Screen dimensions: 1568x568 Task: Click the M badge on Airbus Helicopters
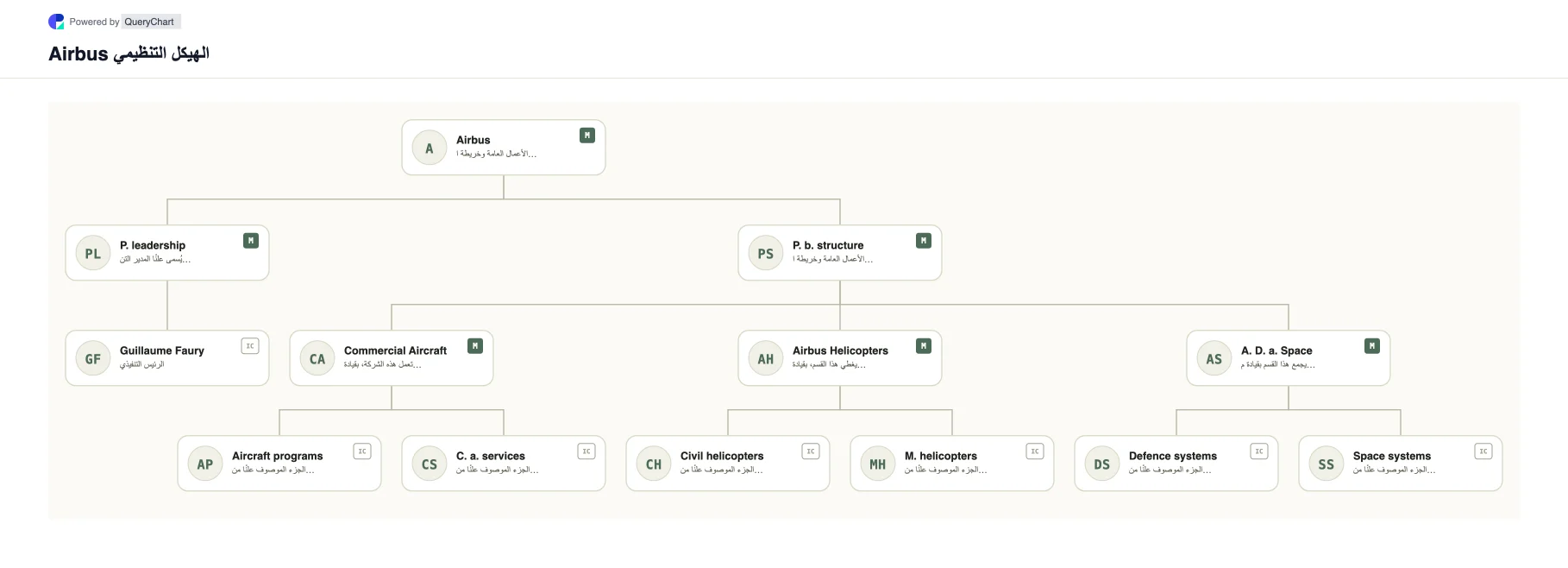pyautogui.click(x=924, y=346)
